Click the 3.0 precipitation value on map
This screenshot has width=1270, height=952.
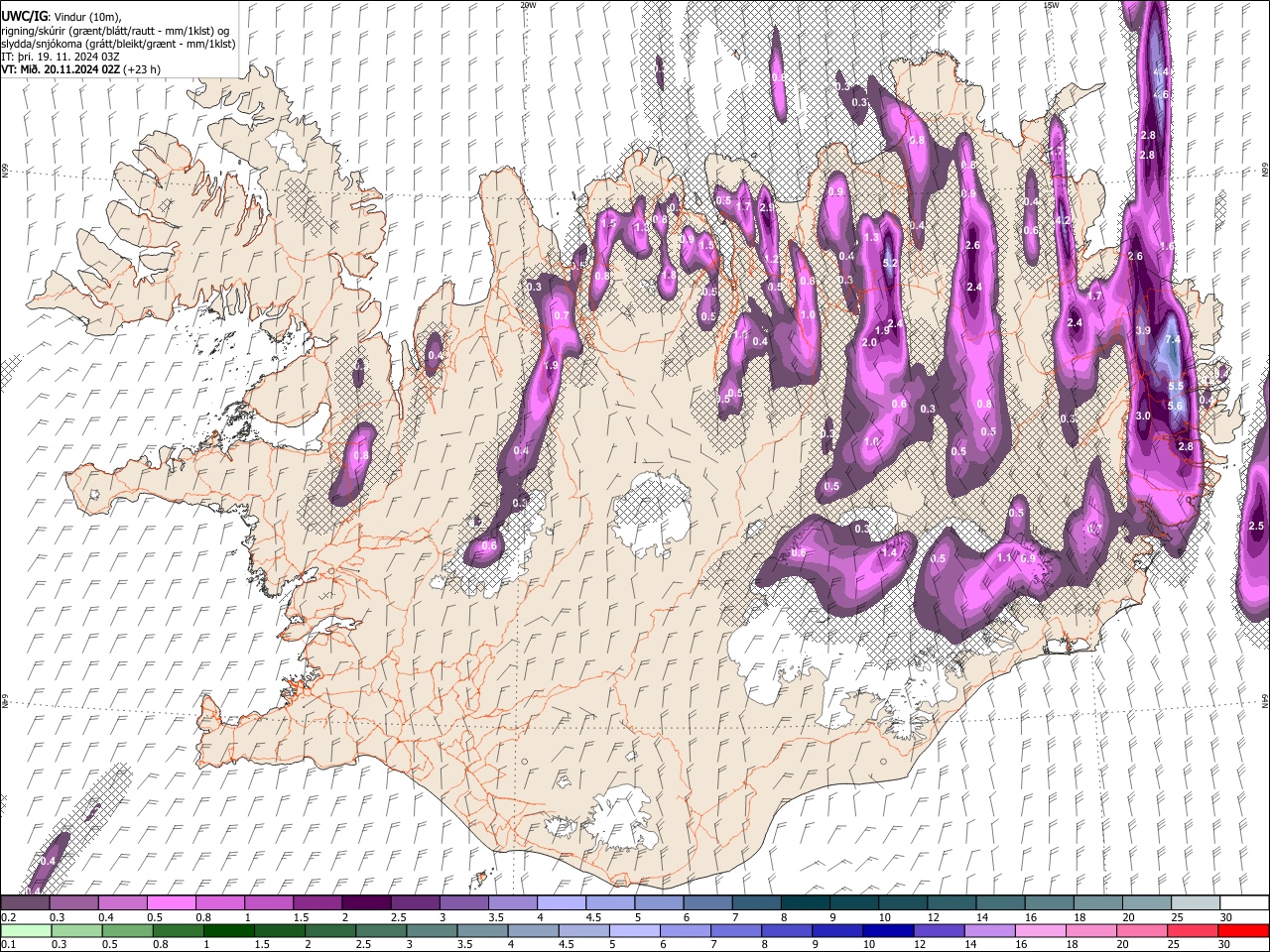coord(1143,416)
